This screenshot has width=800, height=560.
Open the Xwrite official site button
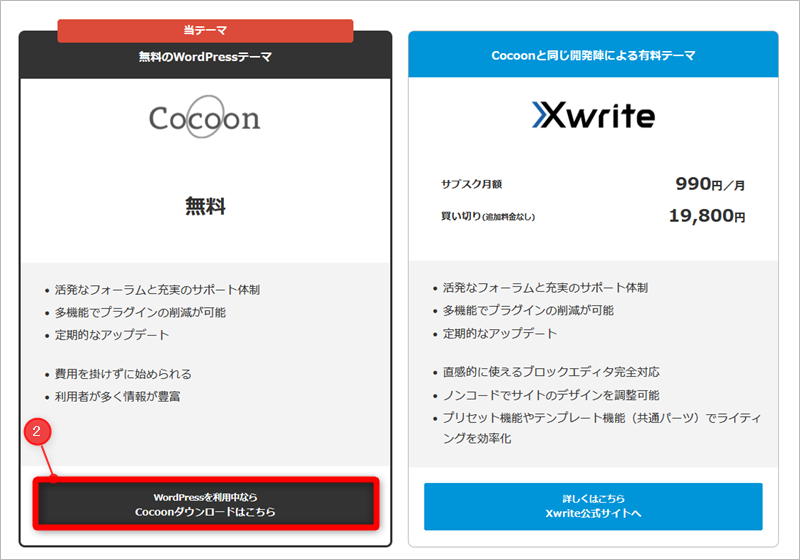(593, 506)
